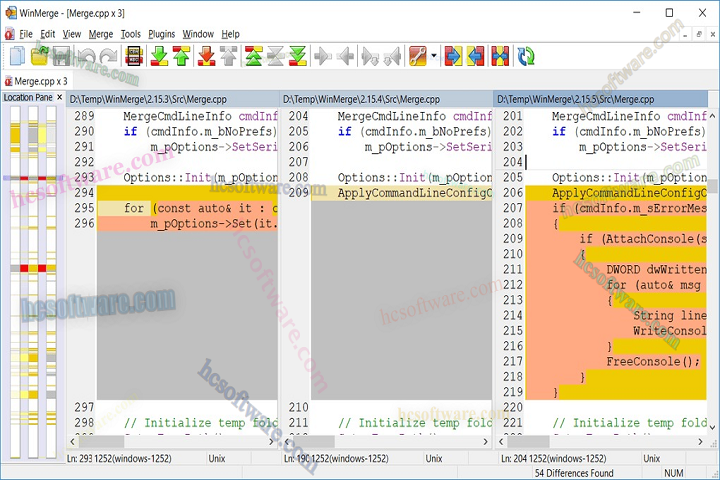Click the Copy Right arrow icon
Image resolution: width=720 pixels, height=480 pixels.
[x=323, y=56]
